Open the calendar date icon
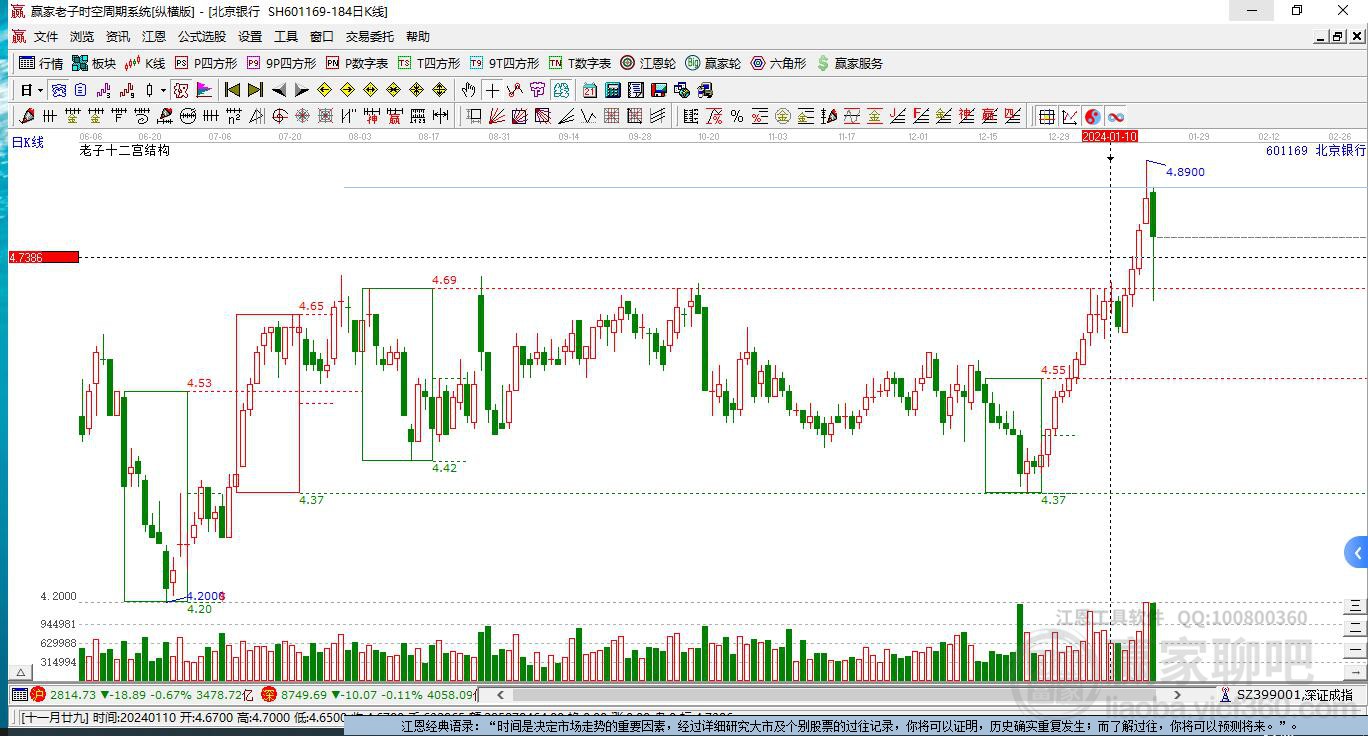The image size is (1368, 736). coord(590,90)
